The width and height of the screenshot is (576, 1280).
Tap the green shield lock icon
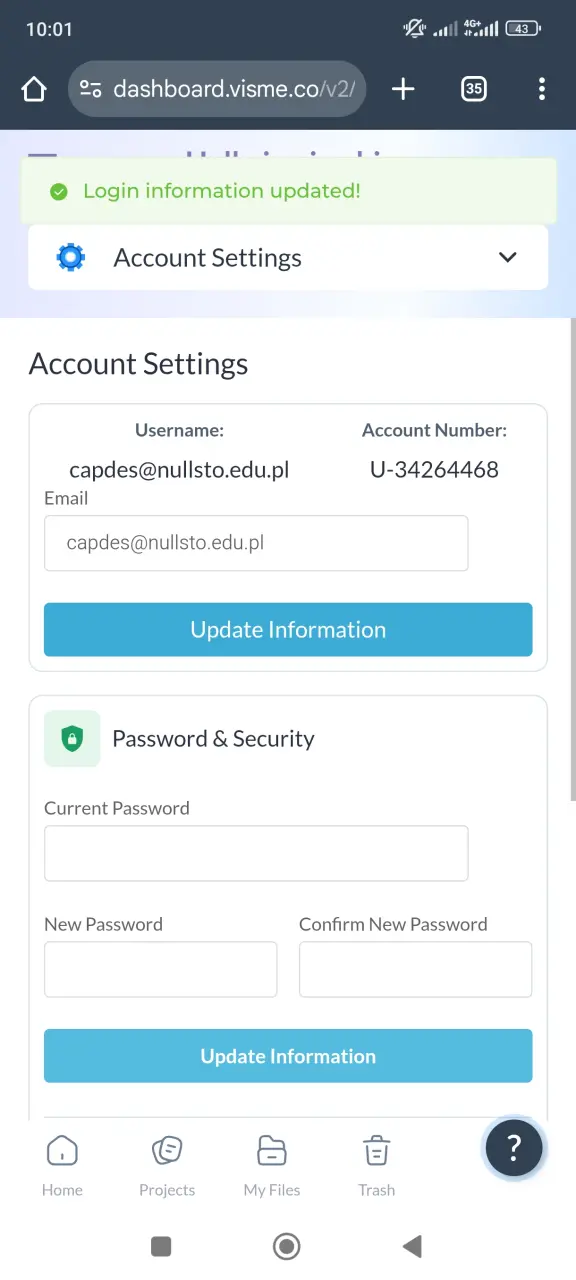(x=72, y=739)
